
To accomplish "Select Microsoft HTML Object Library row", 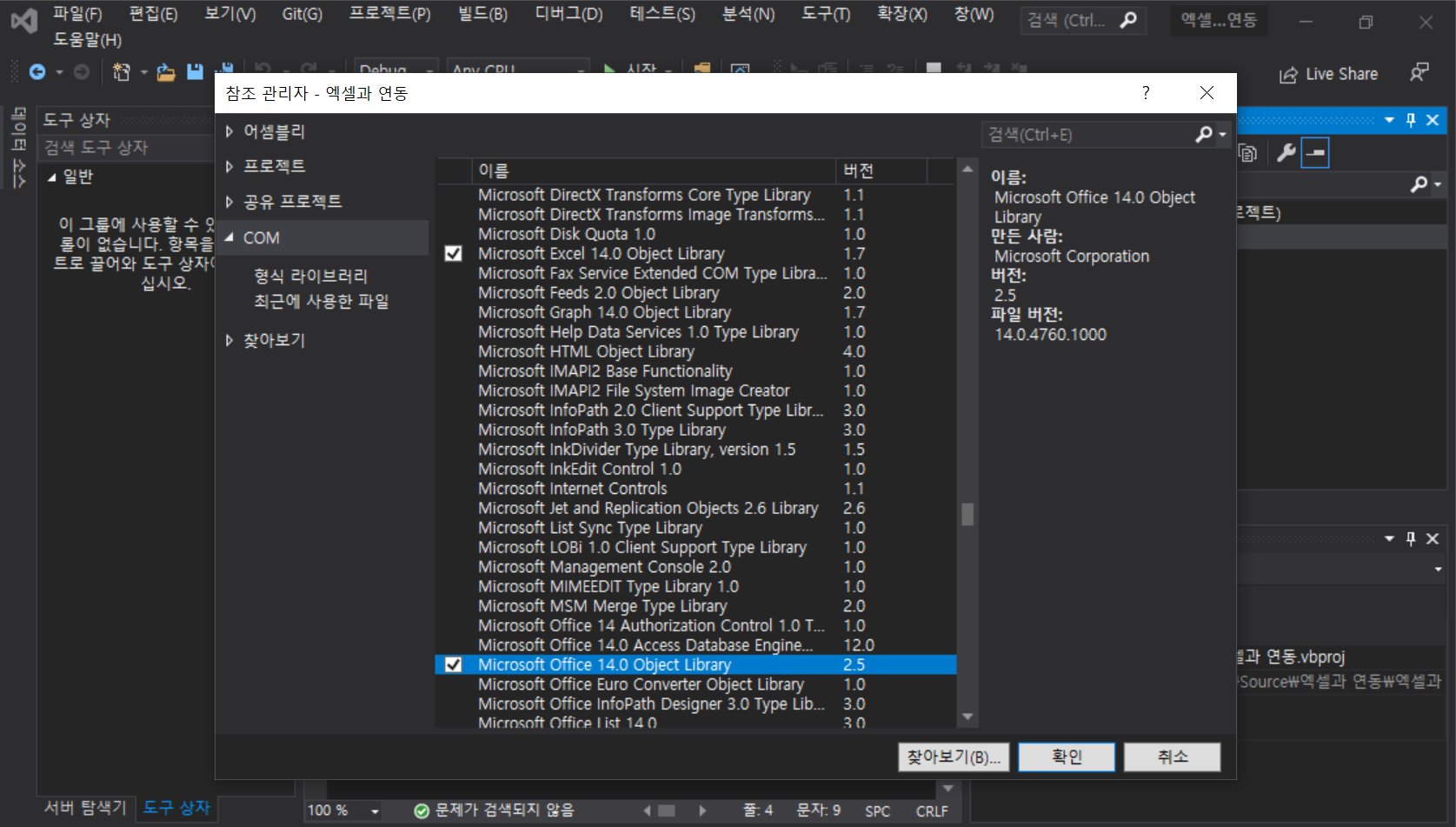I will coord(695,351).
